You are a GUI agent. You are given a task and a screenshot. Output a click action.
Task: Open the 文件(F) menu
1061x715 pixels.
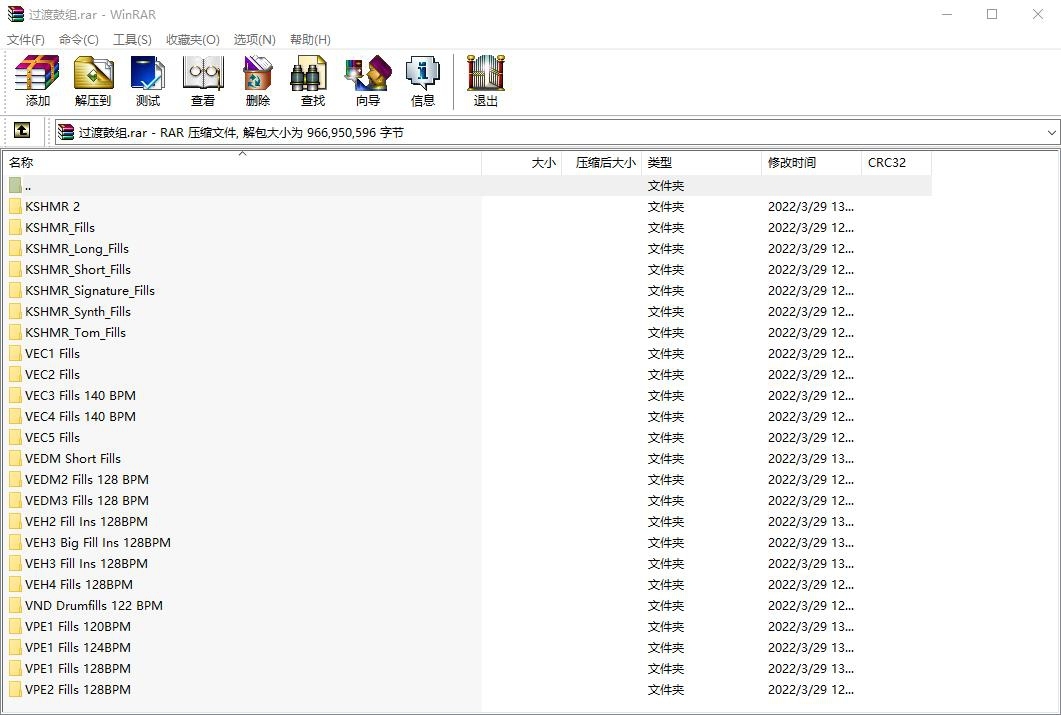tap(26, 39)
